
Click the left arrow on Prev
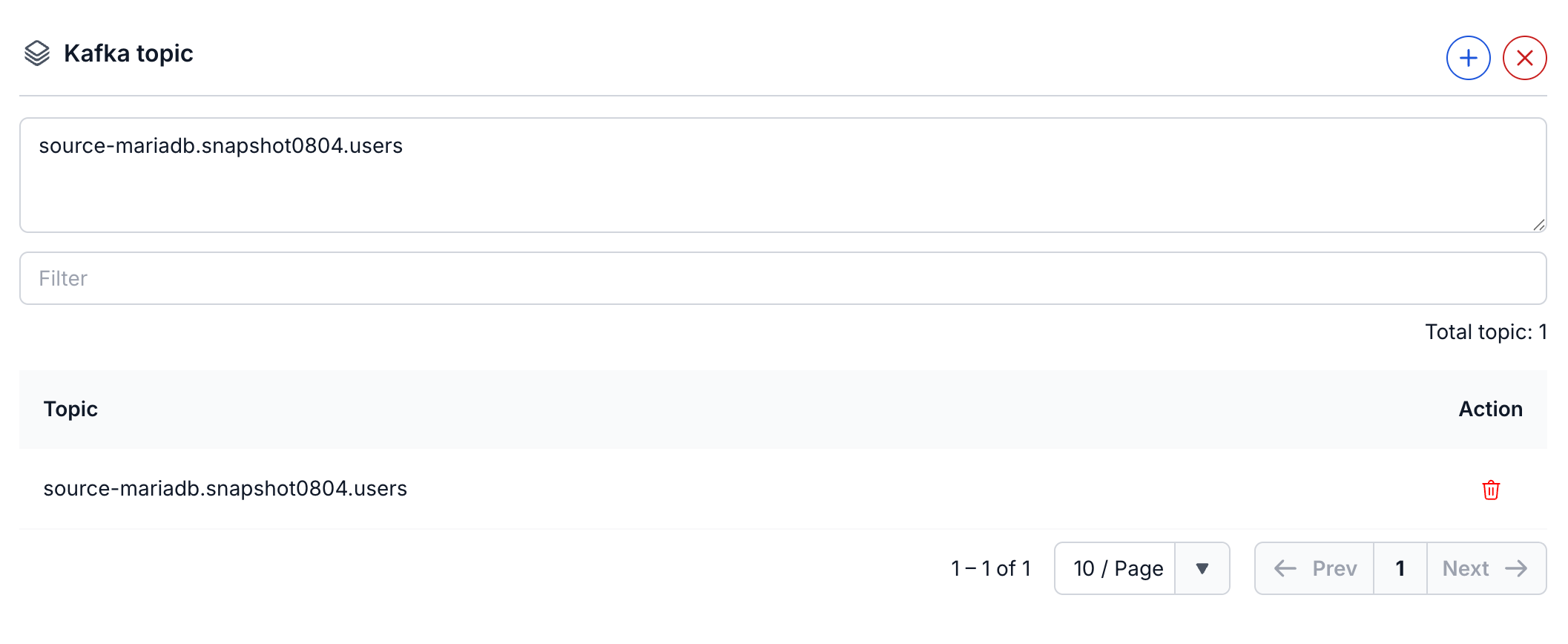coord(1285,568)
